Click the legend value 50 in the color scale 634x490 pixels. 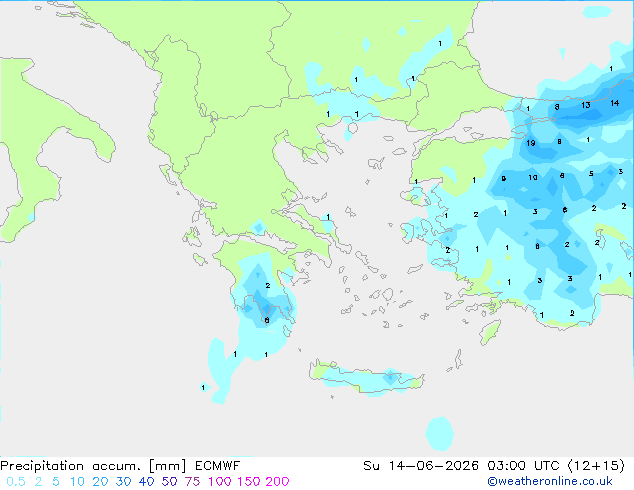[x=169, y=482]
